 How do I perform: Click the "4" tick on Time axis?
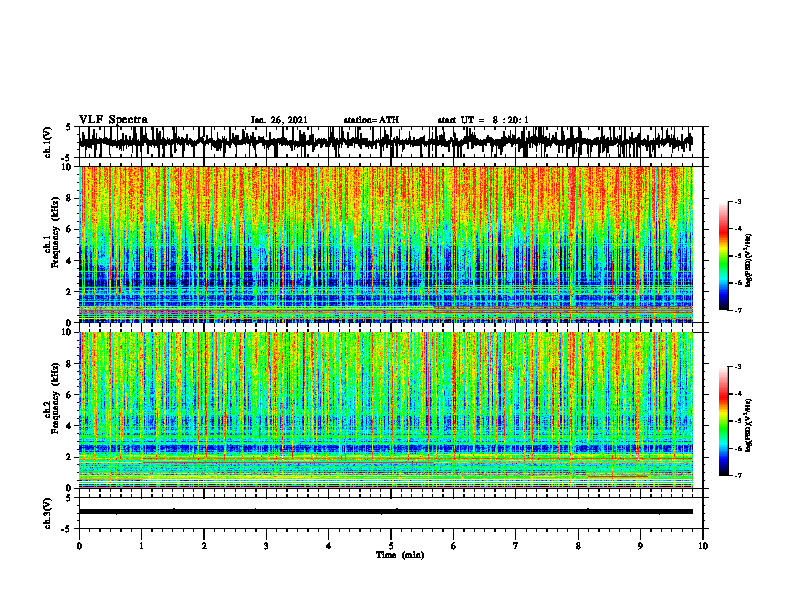(x=328, y=546)
